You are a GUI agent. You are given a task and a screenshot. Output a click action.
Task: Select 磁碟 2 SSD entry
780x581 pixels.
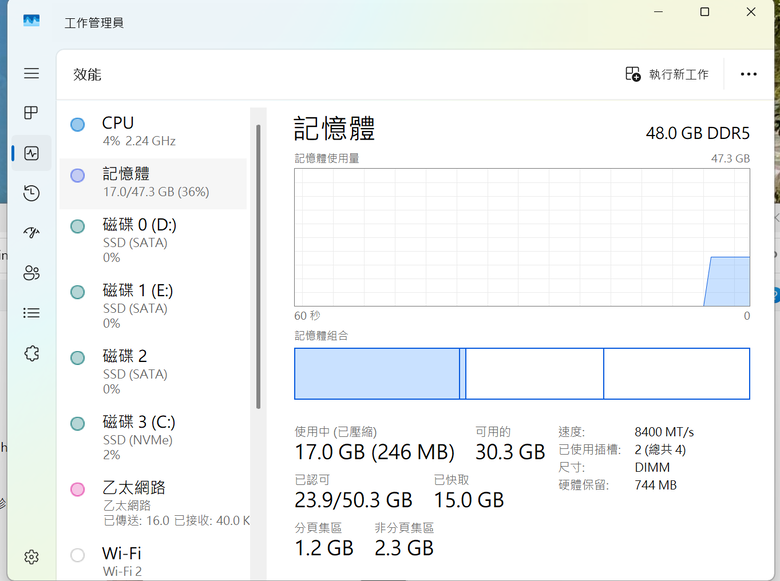pos(153,372)
